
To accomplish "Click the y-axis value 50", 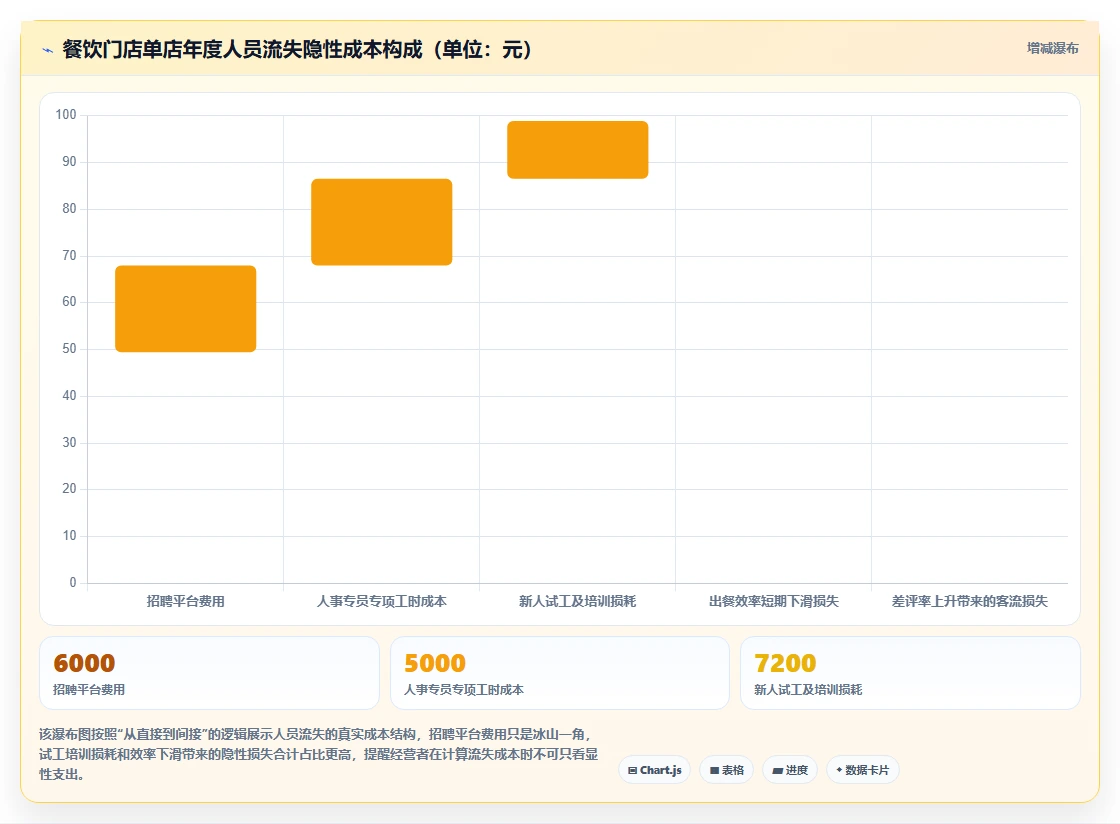I will pos(69,348).
